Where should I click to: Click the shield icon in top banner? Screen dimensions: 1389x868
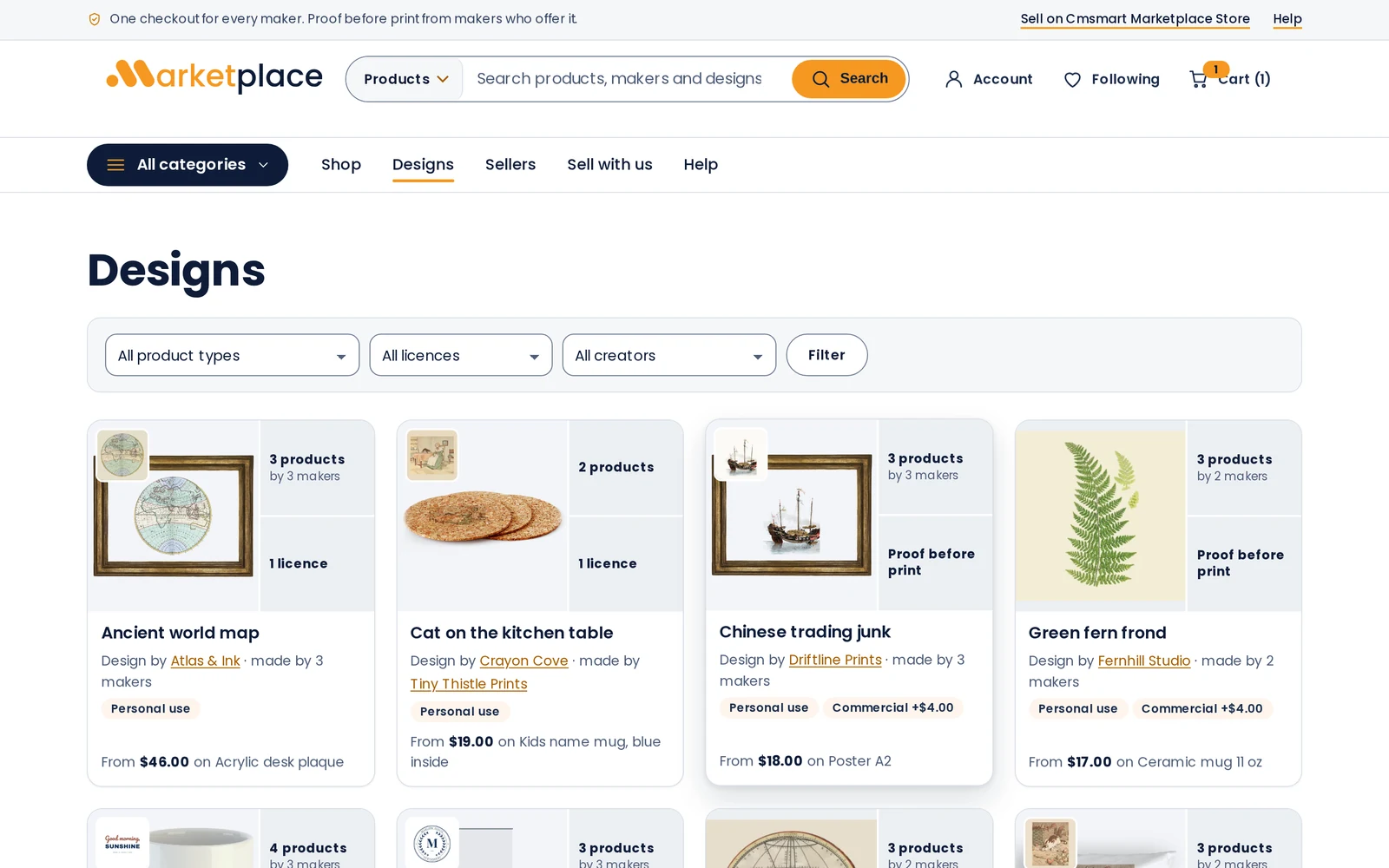(95, 19)
